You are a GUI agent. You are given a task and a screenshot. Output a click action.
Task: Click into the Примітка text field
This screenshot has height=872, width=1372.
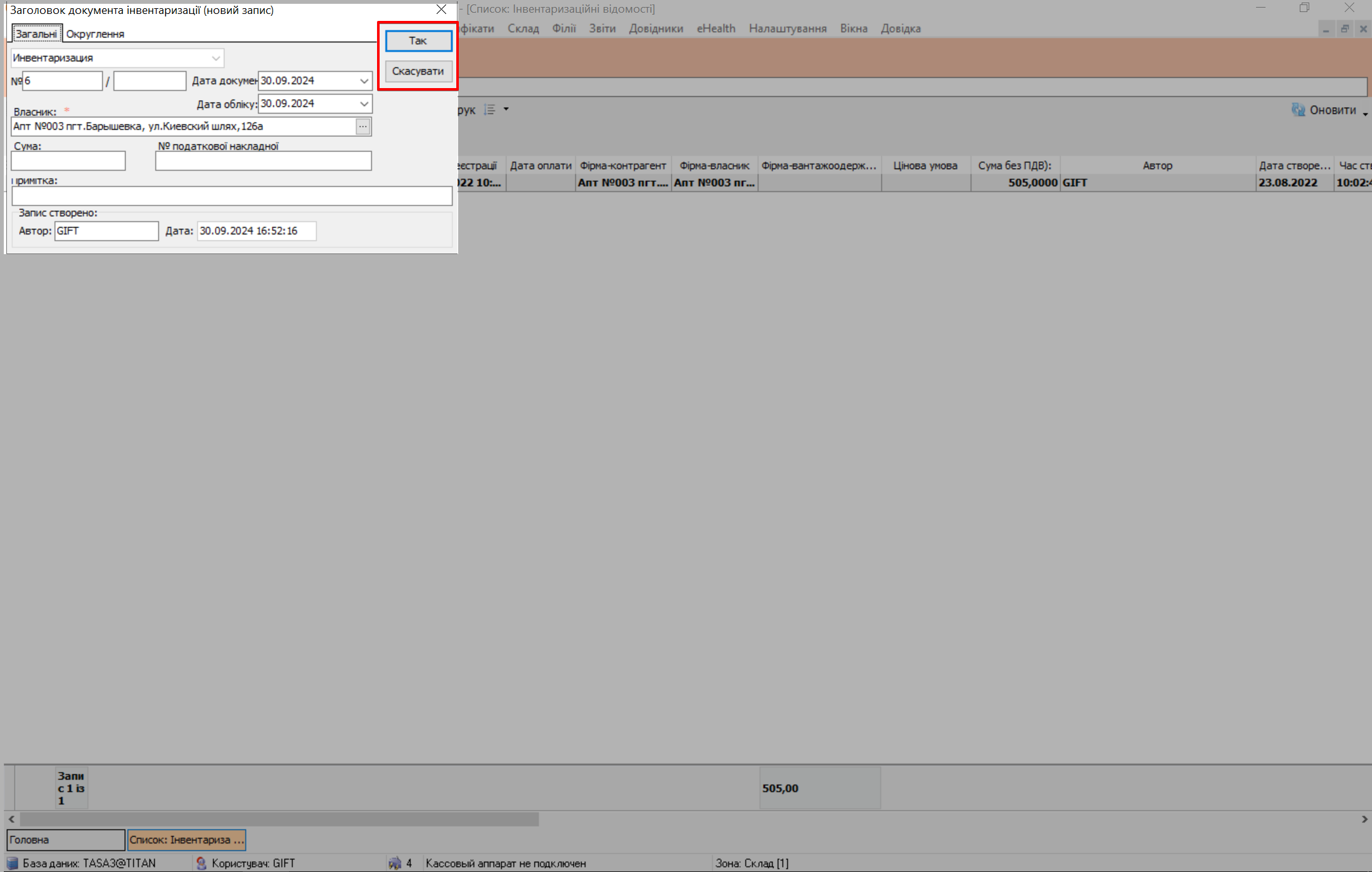[232, 196]
